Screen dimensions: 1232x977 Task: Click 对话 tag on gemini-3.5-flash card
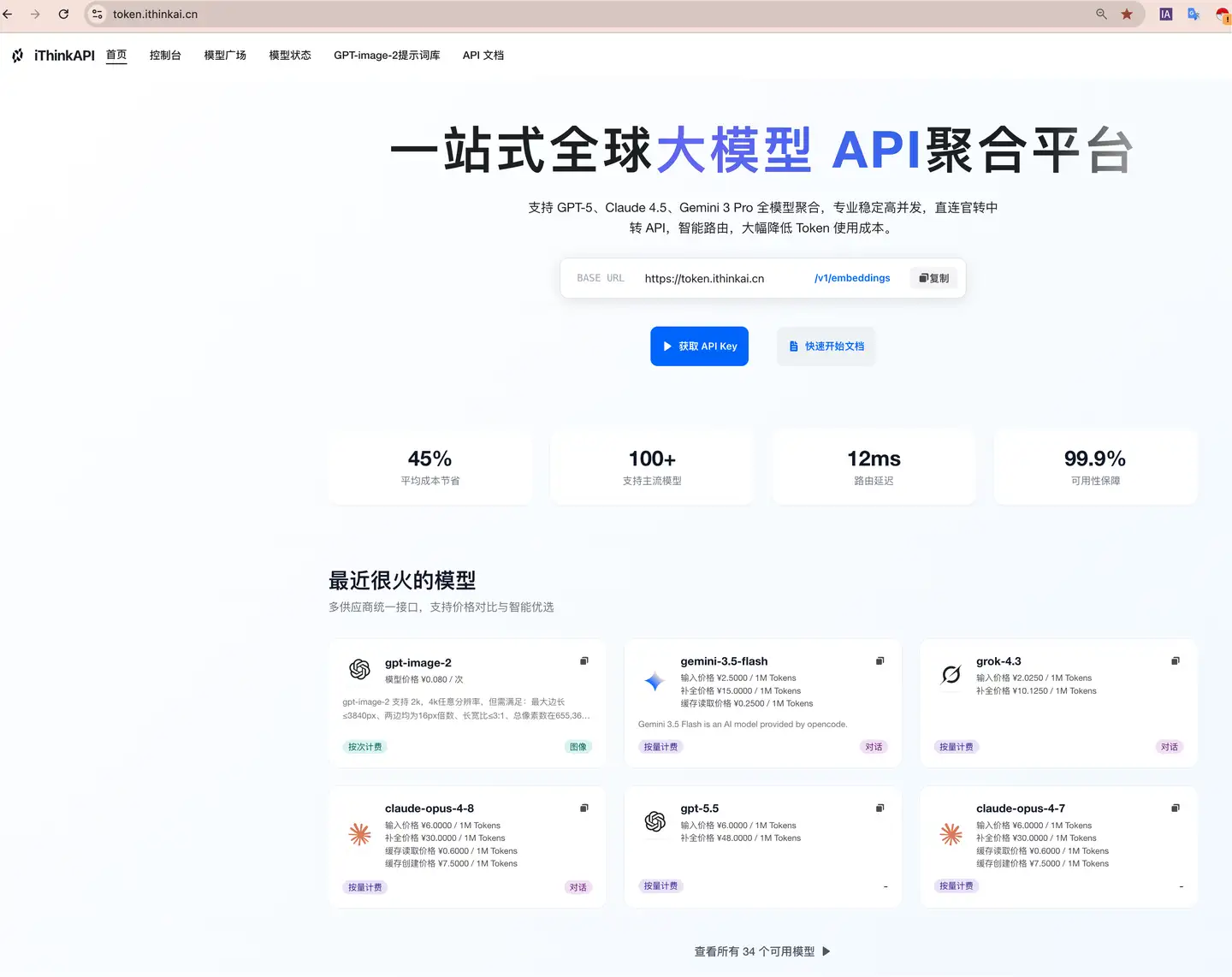point(874,747)
